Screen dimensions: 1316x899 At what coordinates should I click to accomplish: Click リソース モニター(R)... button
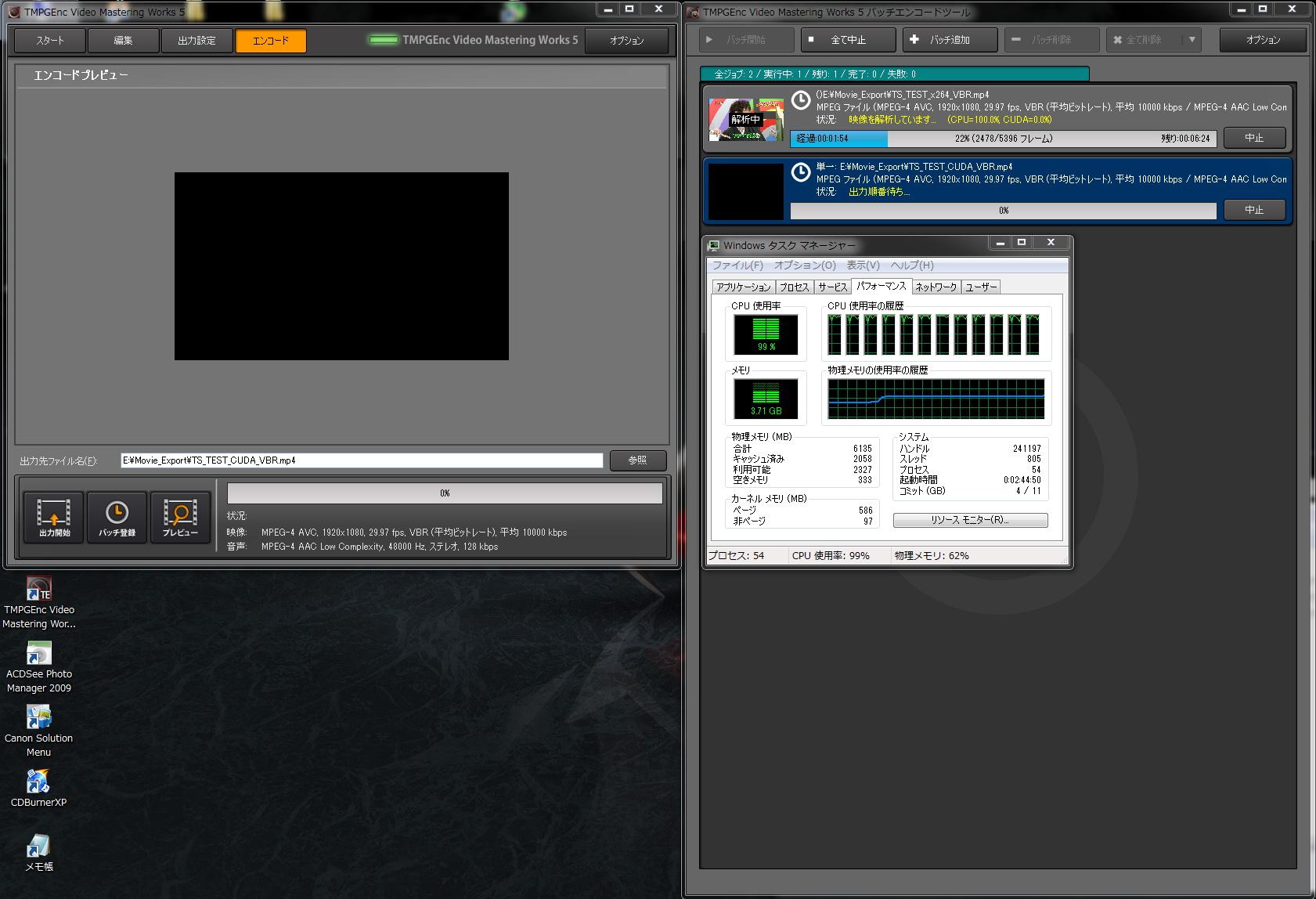click(970, 520)
